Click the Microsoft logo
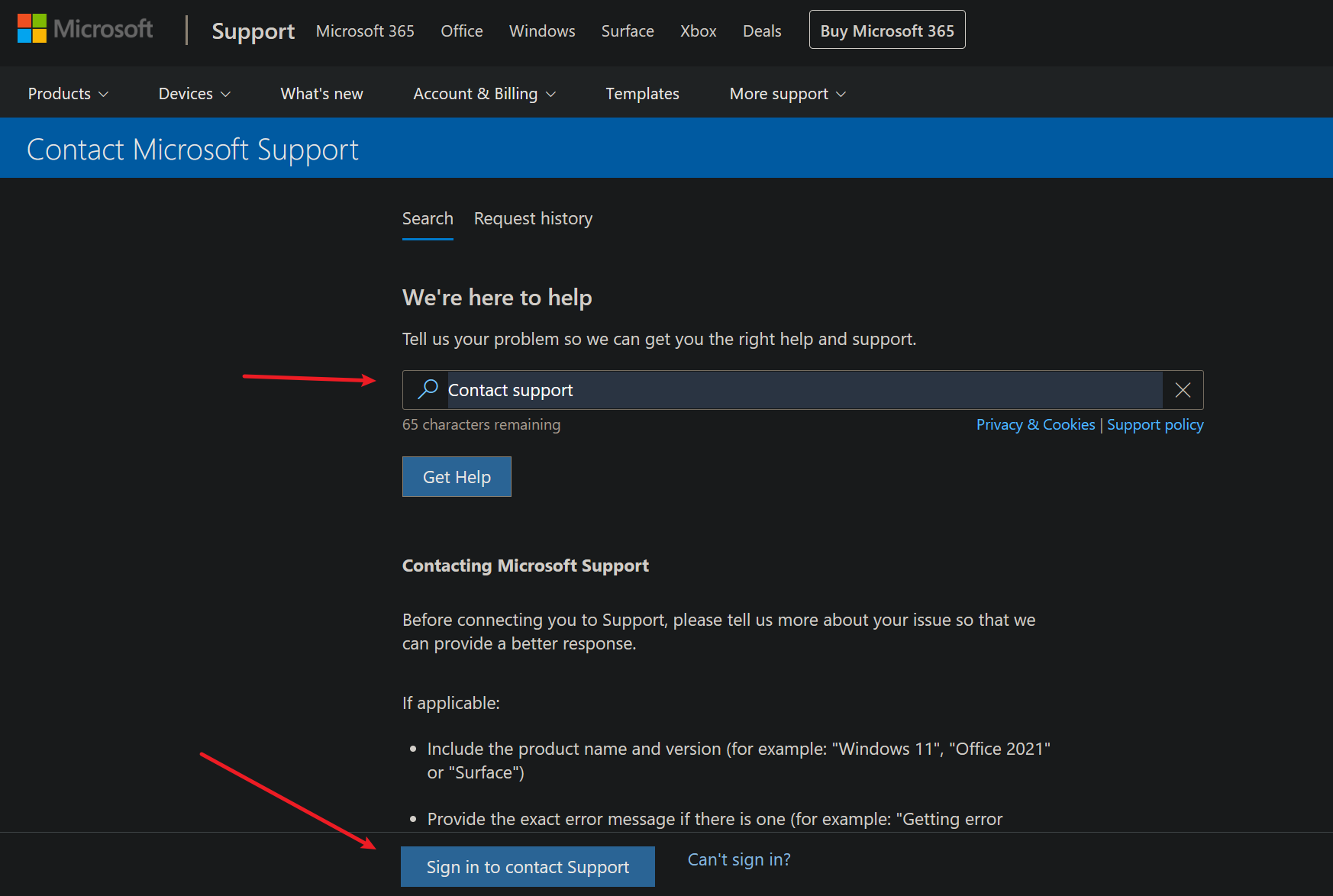The image size is (1333, 896). point(85,29)
